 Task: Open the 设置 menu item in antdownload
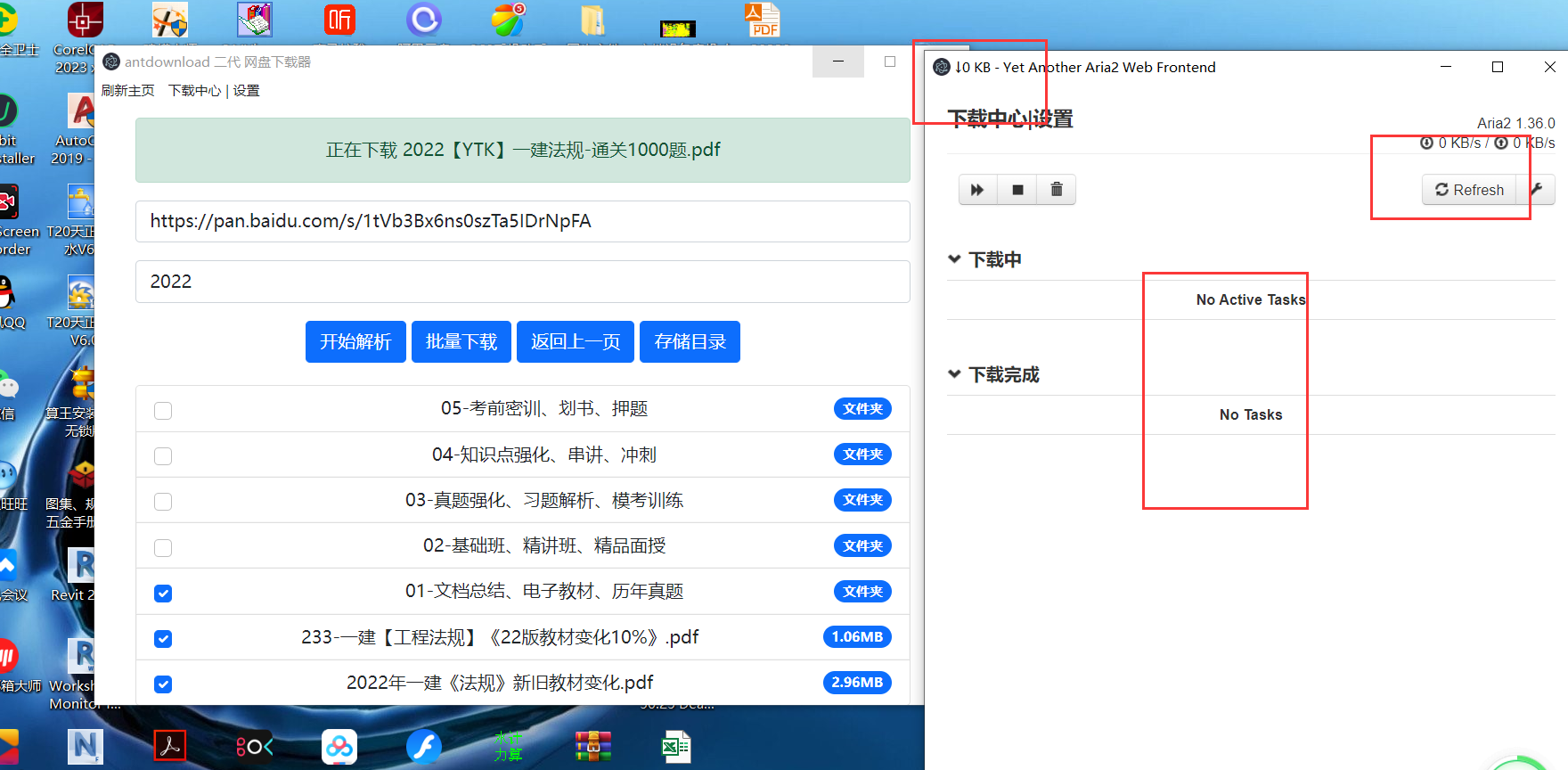[x=247, y=91]
